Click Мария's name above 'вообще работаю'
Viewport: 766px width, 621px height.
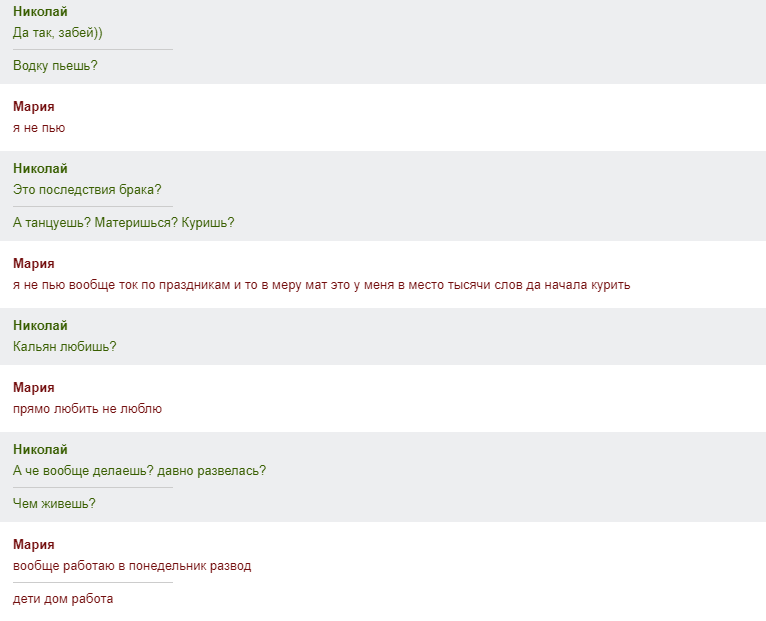coord(34,544)
